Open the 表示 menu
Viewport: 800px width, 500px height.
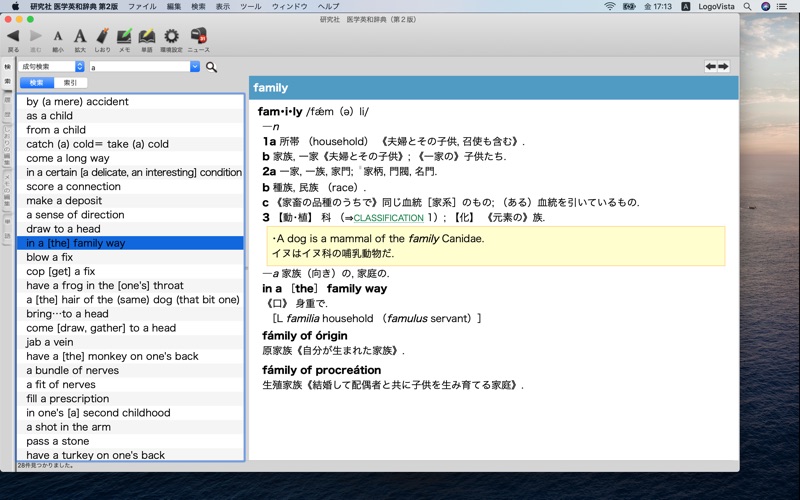pyautogui.click(x=222, y=6)
